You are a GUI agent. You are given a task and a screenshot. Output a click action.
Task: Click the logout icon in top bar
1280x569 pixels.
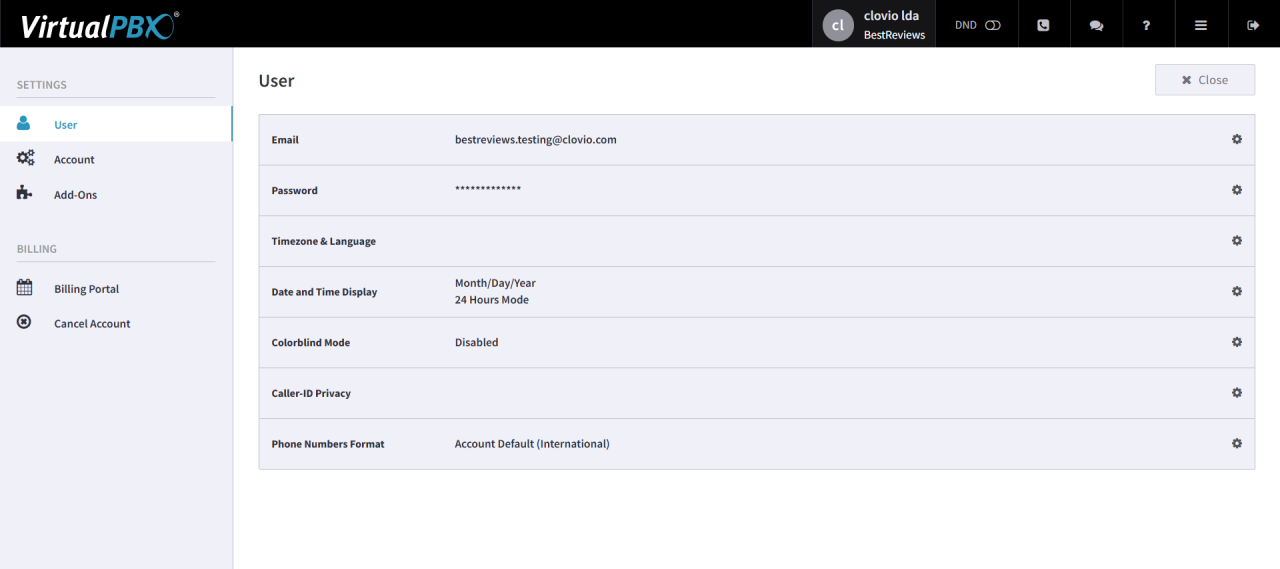[x=1253, y=25]
